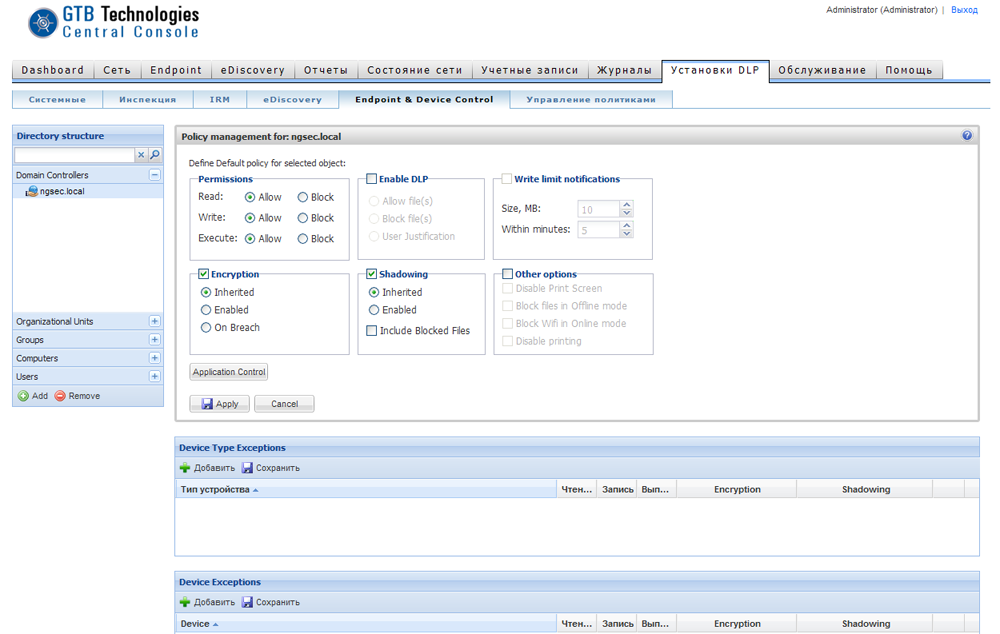
Task: Open the Журналы tab
Action: (624, 70)
